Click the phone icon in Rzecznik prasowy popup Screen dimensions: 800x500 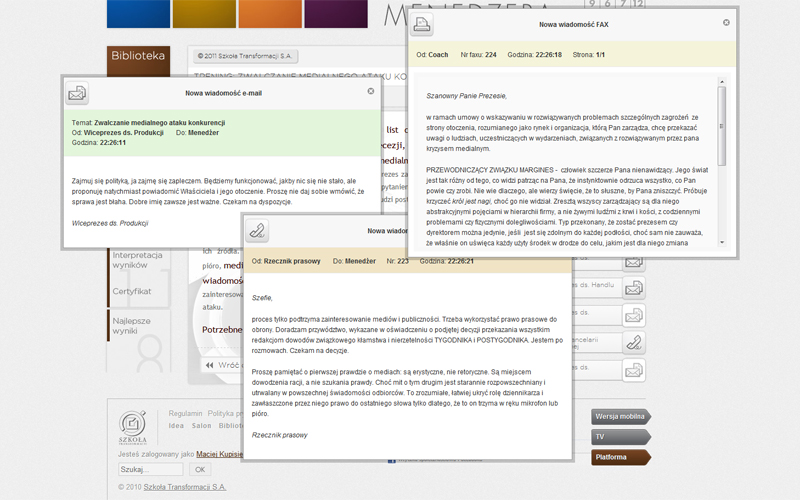[257, 231]
